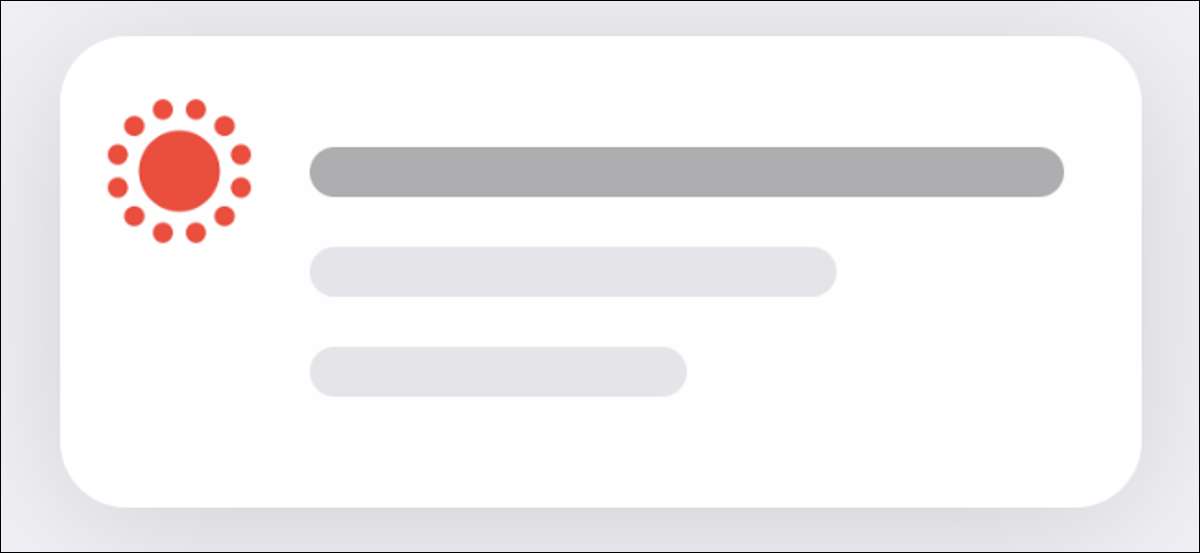Click the blank white space right of the shortest line
1200x553 pixels.
900,372
